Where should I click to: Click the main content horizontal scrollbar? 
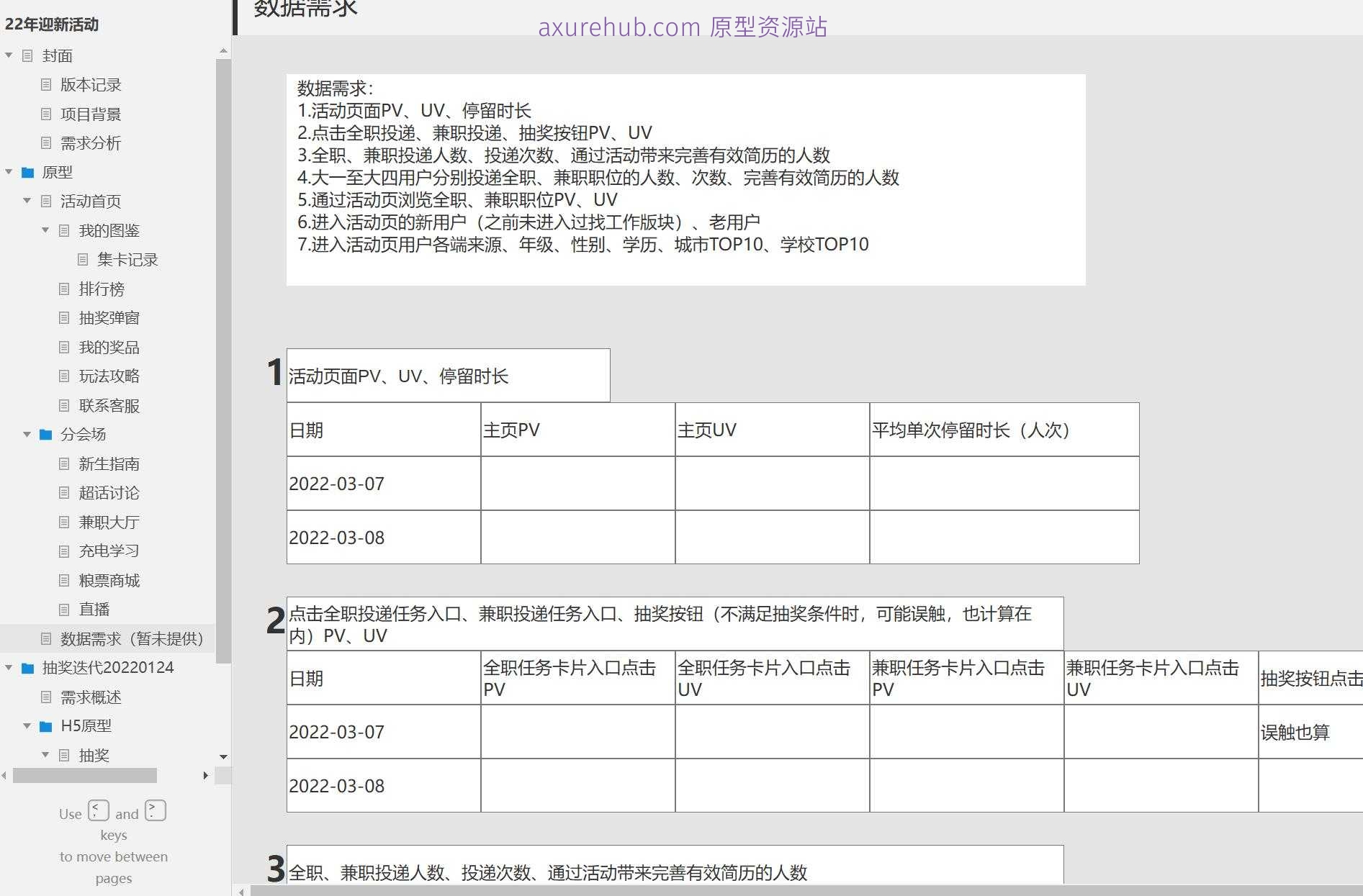tap(805, 891)
